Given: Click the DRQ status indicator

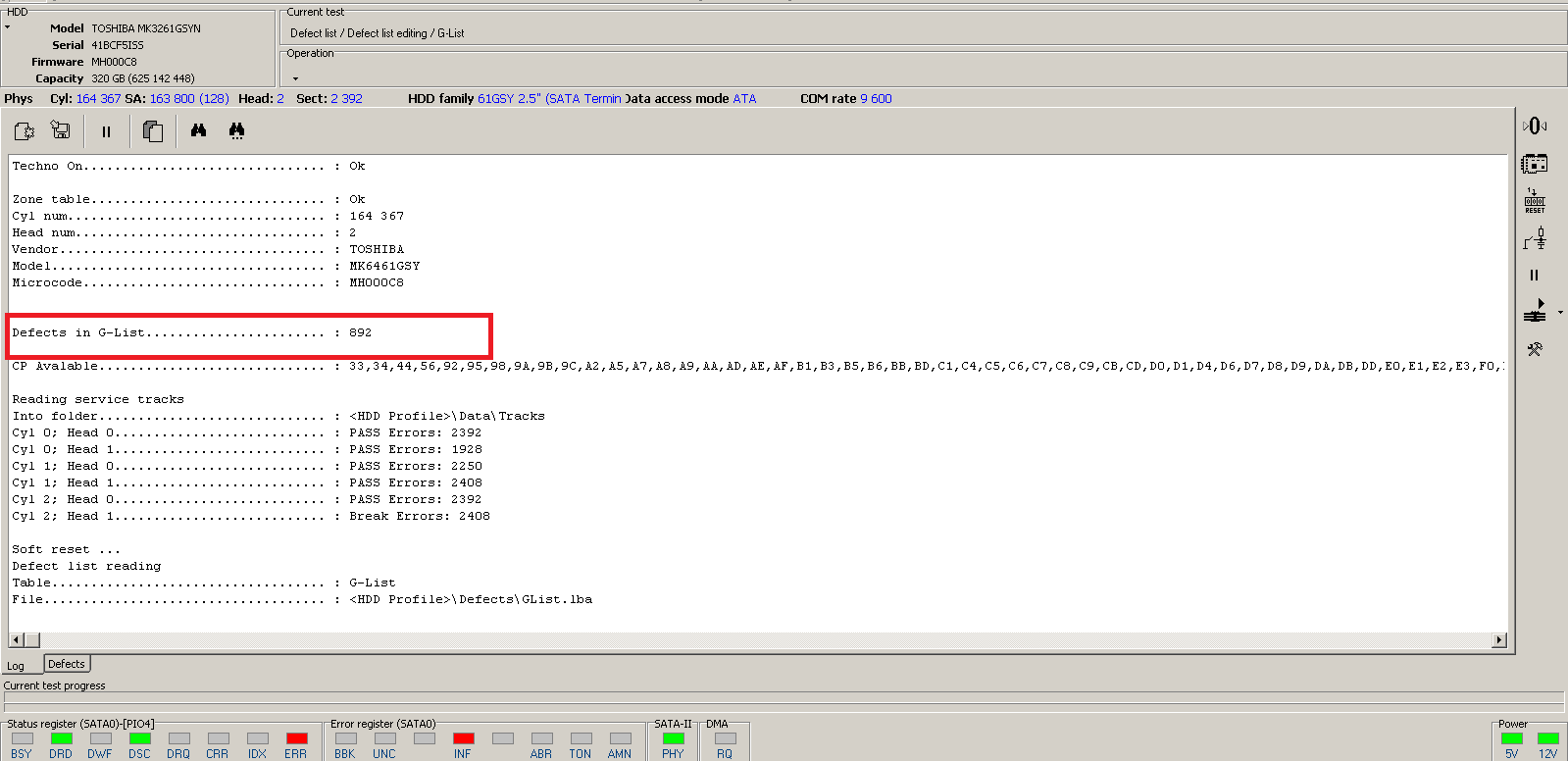Looking at the screenshot, I should [x=179, y=738].
